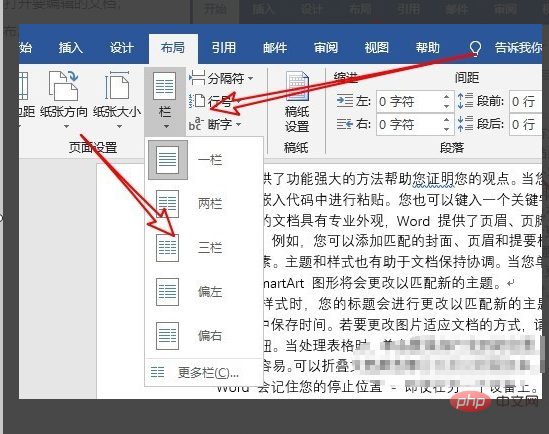The height and width of the screenshot is (434, 549).
Task: Choose the 一栏 text entry
Action: pyautogui.click(x=210, y=160)
